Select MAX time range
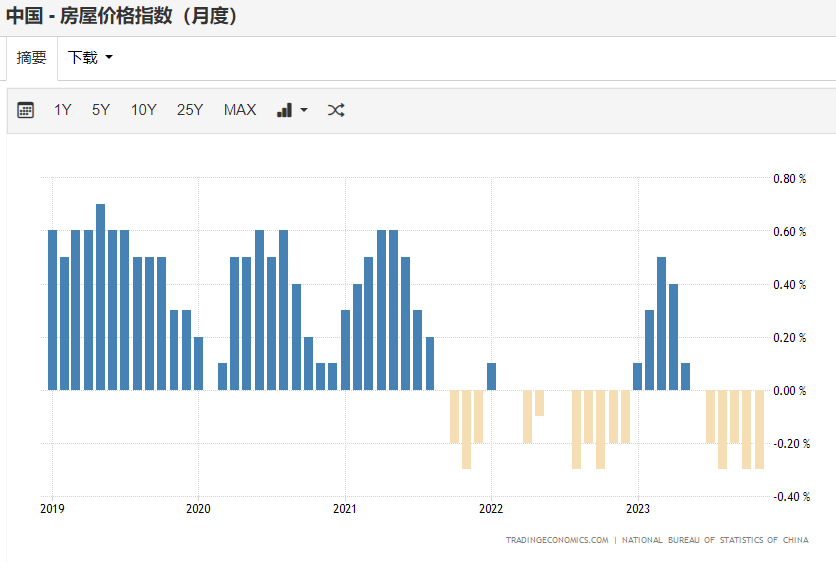The width and height of the screenshot is (836, 563). 240,110
